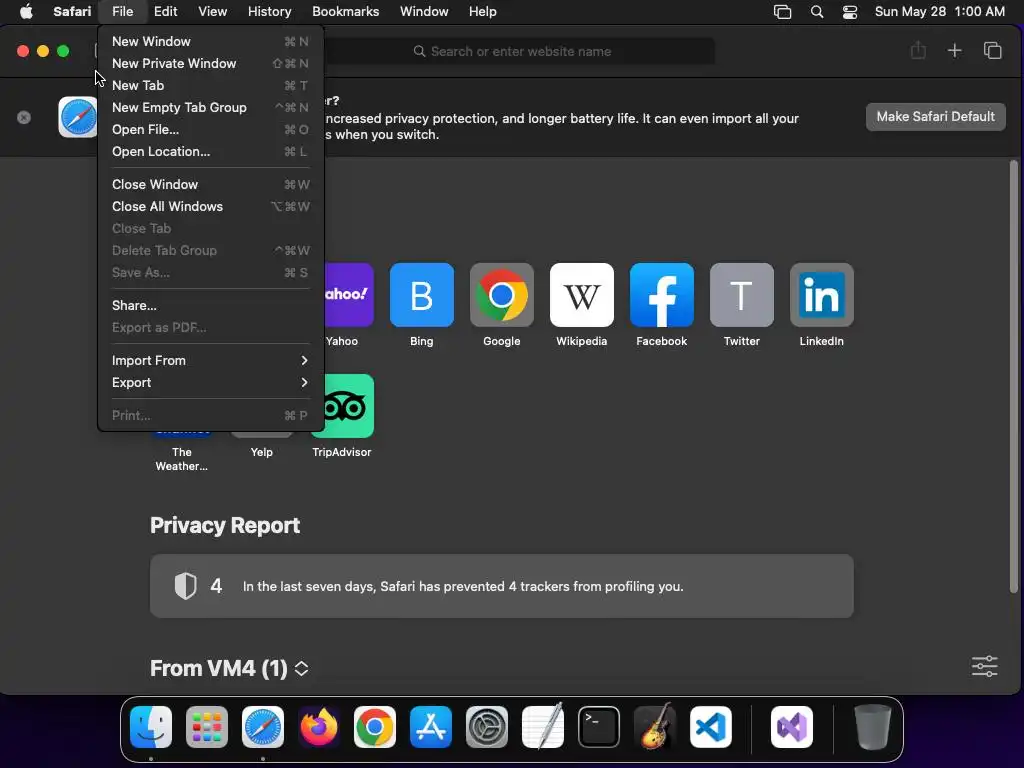1024x768 pixels.
Task: Click Make Safari Default button
Action: click(935, 117)
